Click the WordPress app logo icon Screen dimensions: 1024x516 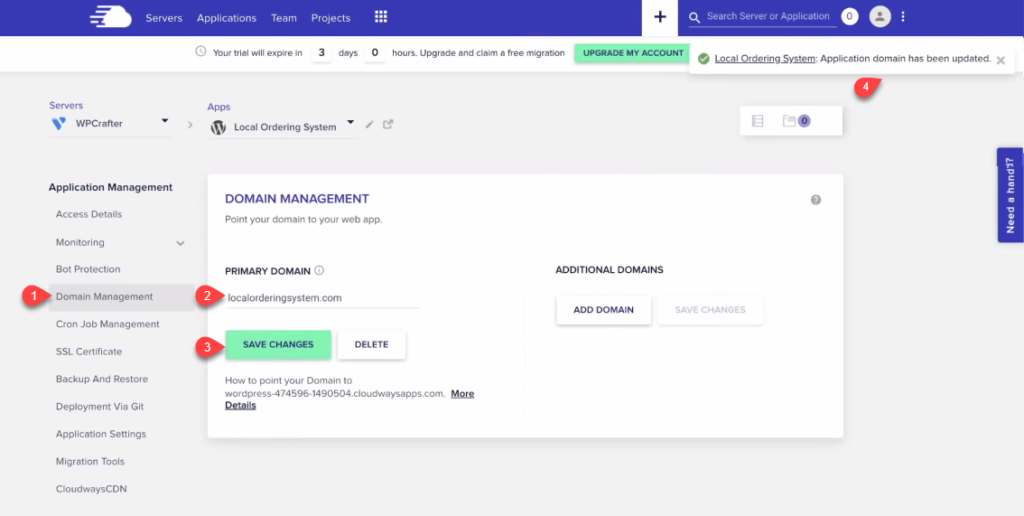click(x=218, y=127)
